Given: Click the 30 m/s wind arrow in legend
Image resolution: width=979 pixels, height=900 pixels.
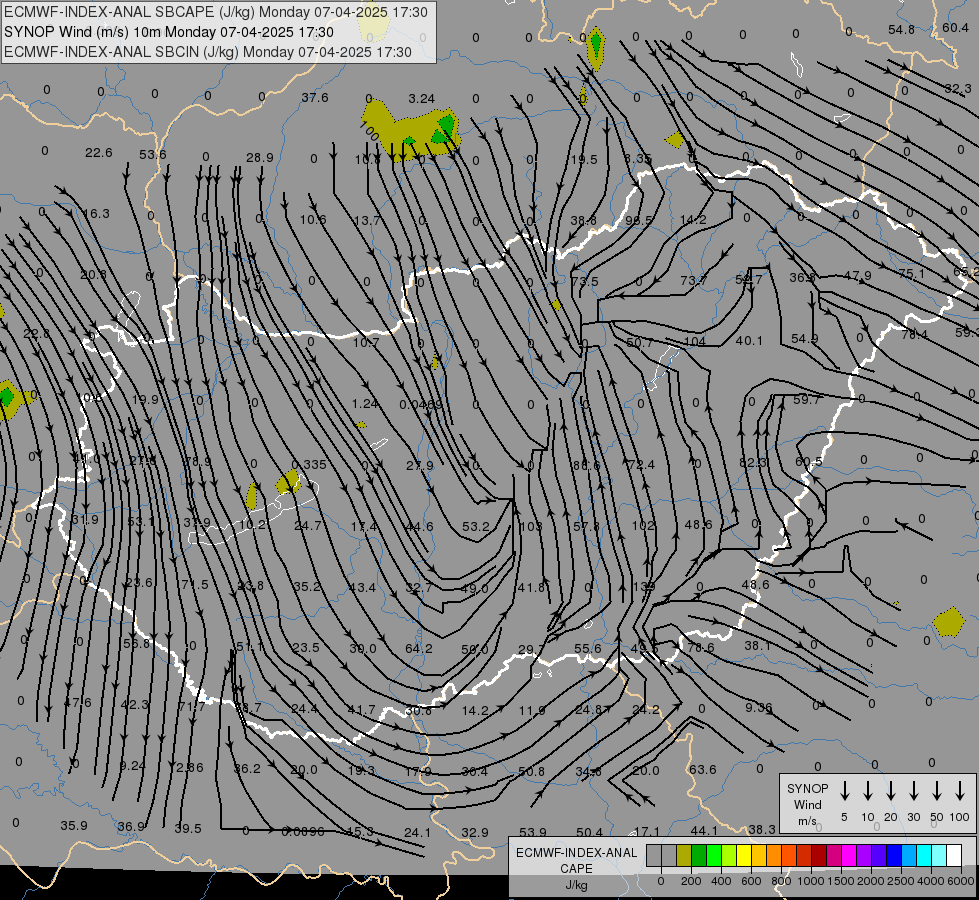Looking at the screenshot, I should pyautogui.click(x=913, y=791).
